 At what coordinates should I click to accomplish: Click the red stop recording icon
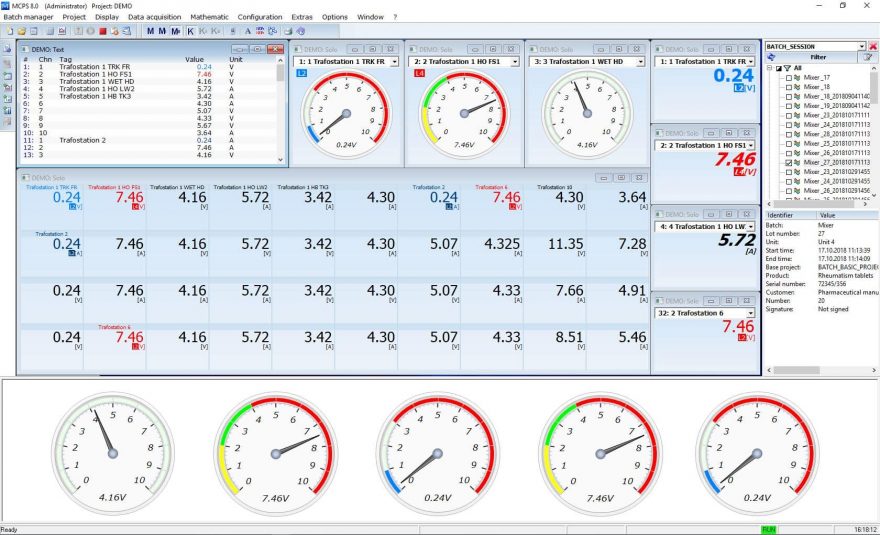(101, 31)
